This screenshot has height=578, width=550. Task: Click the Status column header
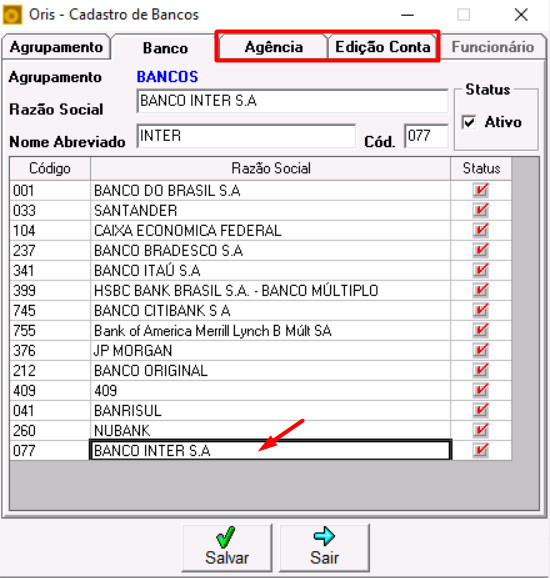coord(481,168)
